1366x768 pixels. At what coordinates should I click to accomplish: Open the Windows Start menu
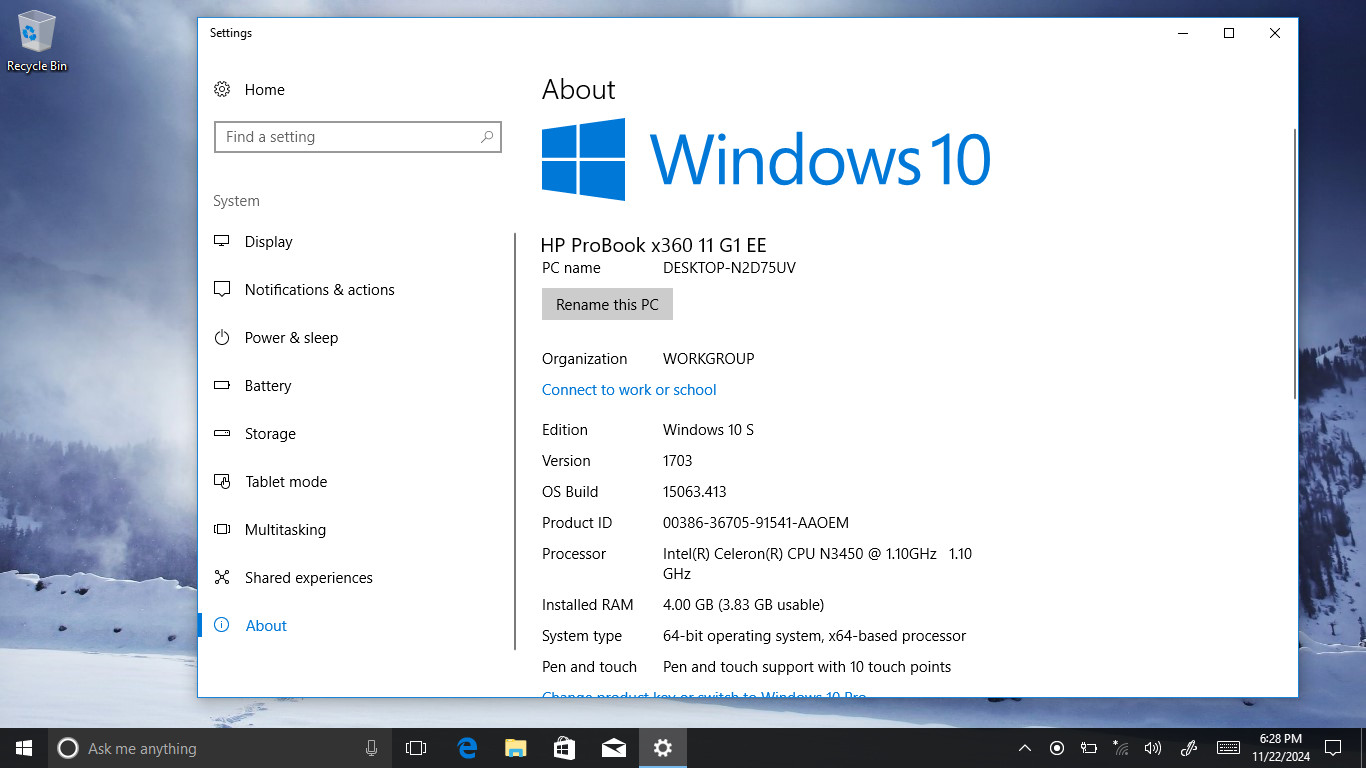coord(24,748)
